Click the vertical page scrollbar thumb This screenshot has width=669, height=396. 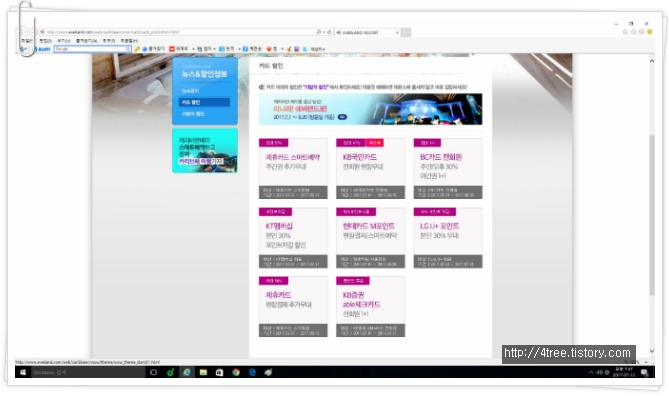click(652, 215)
